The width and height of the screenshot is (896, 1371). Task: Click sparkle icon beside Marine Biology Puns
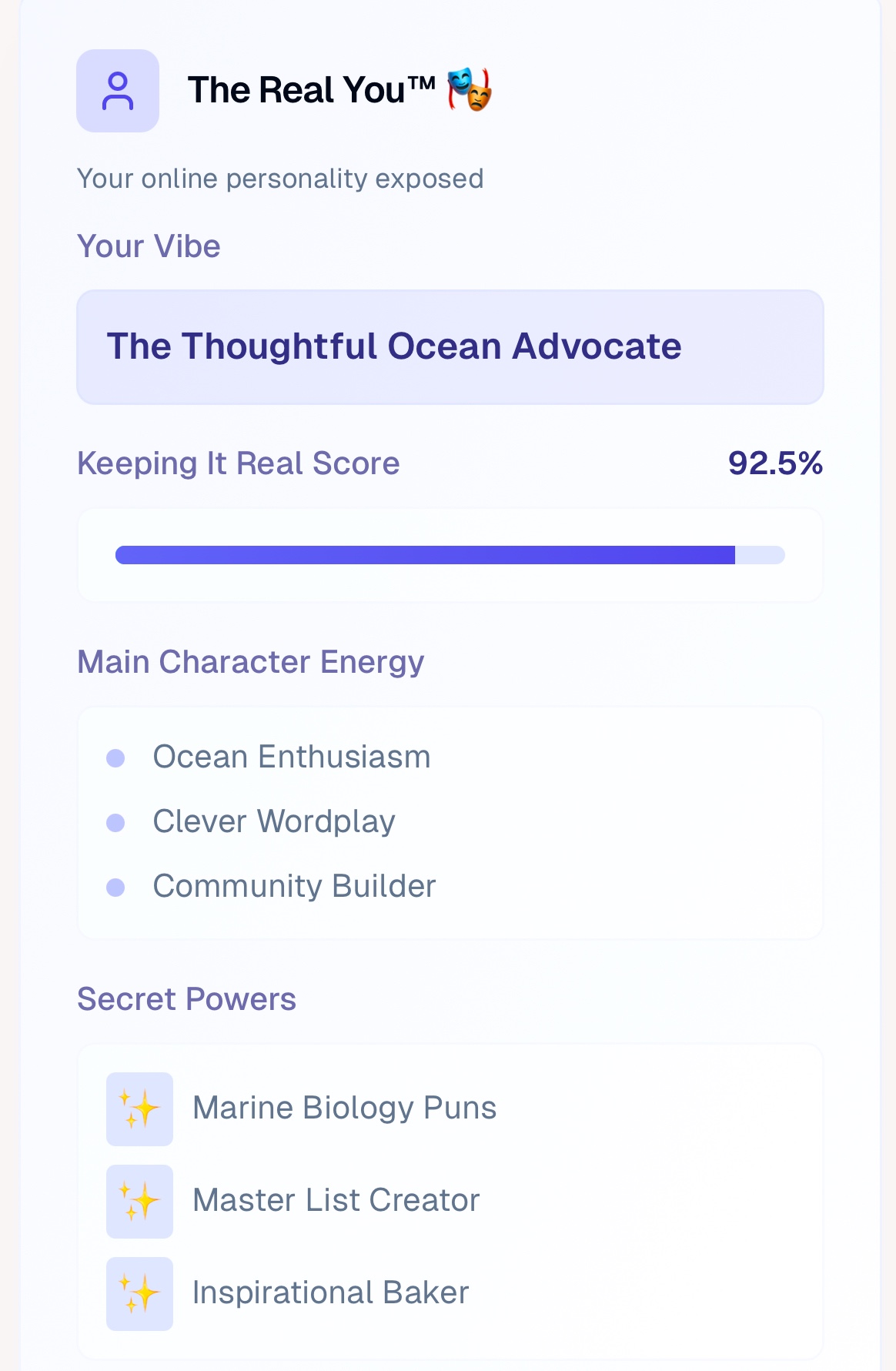pos(139,1109)
